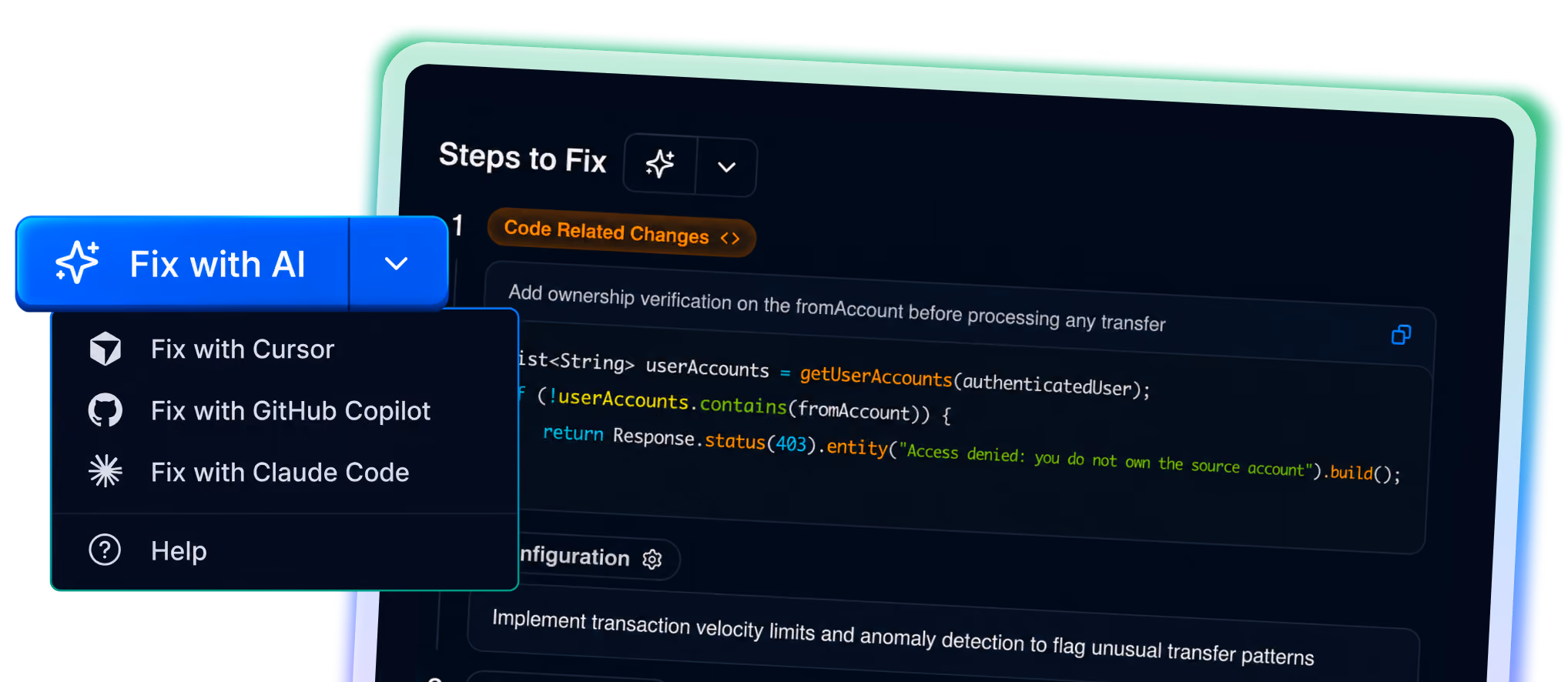The height and width of the screenshot is (682, 1568).
Task: Choose Fix with GitHub Copilot
Action: click(284, 411)
